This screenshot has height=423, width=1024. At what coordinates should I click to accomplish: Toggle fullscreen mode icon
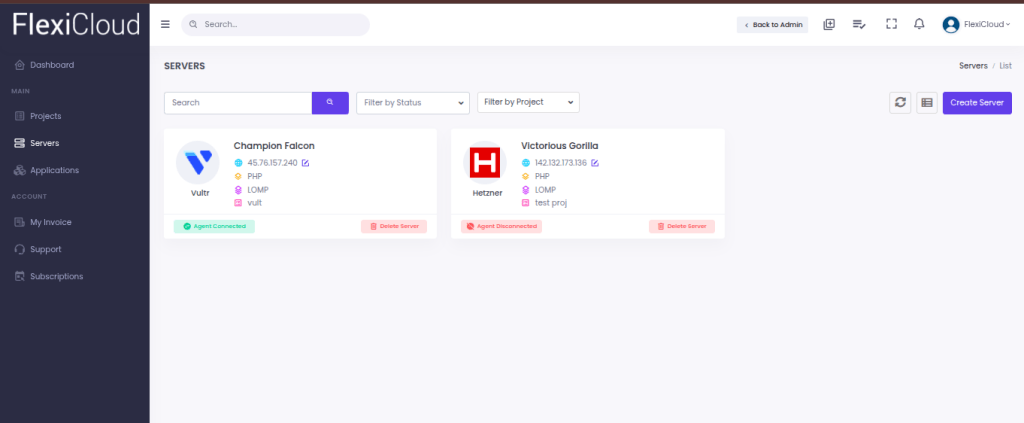coord(891,24)
